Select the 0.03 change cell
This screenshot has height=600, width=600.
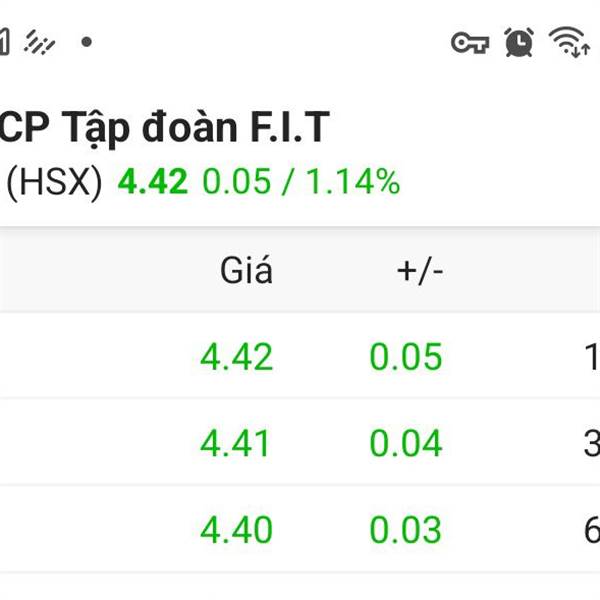(406, 530)
